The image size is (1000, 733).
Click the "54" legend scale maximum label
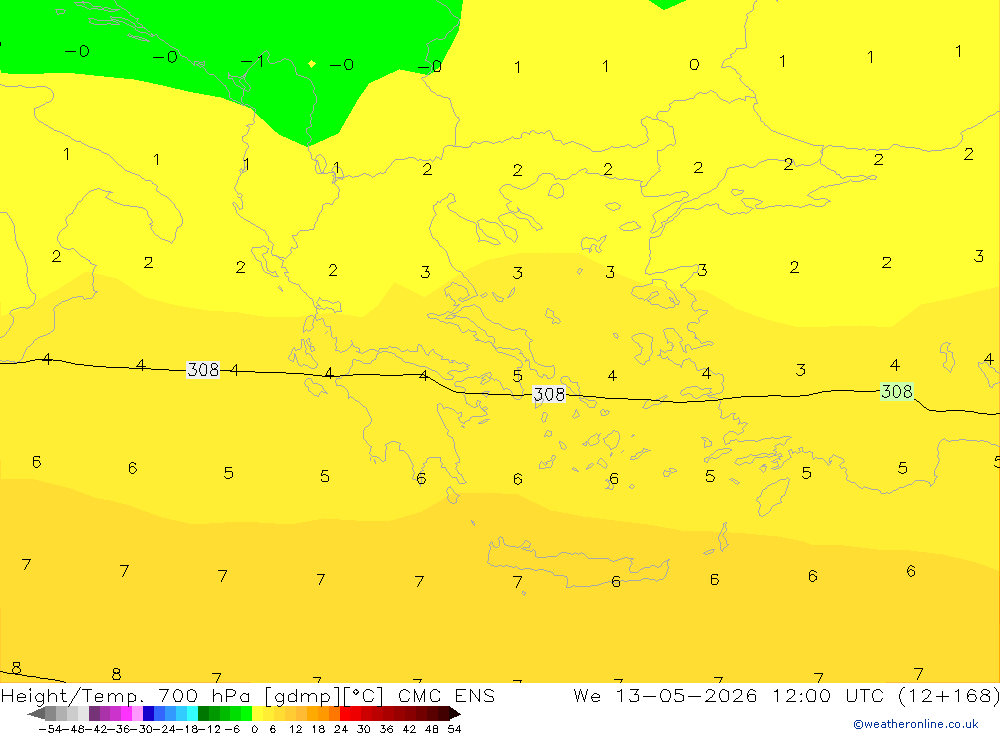[454, 729]
